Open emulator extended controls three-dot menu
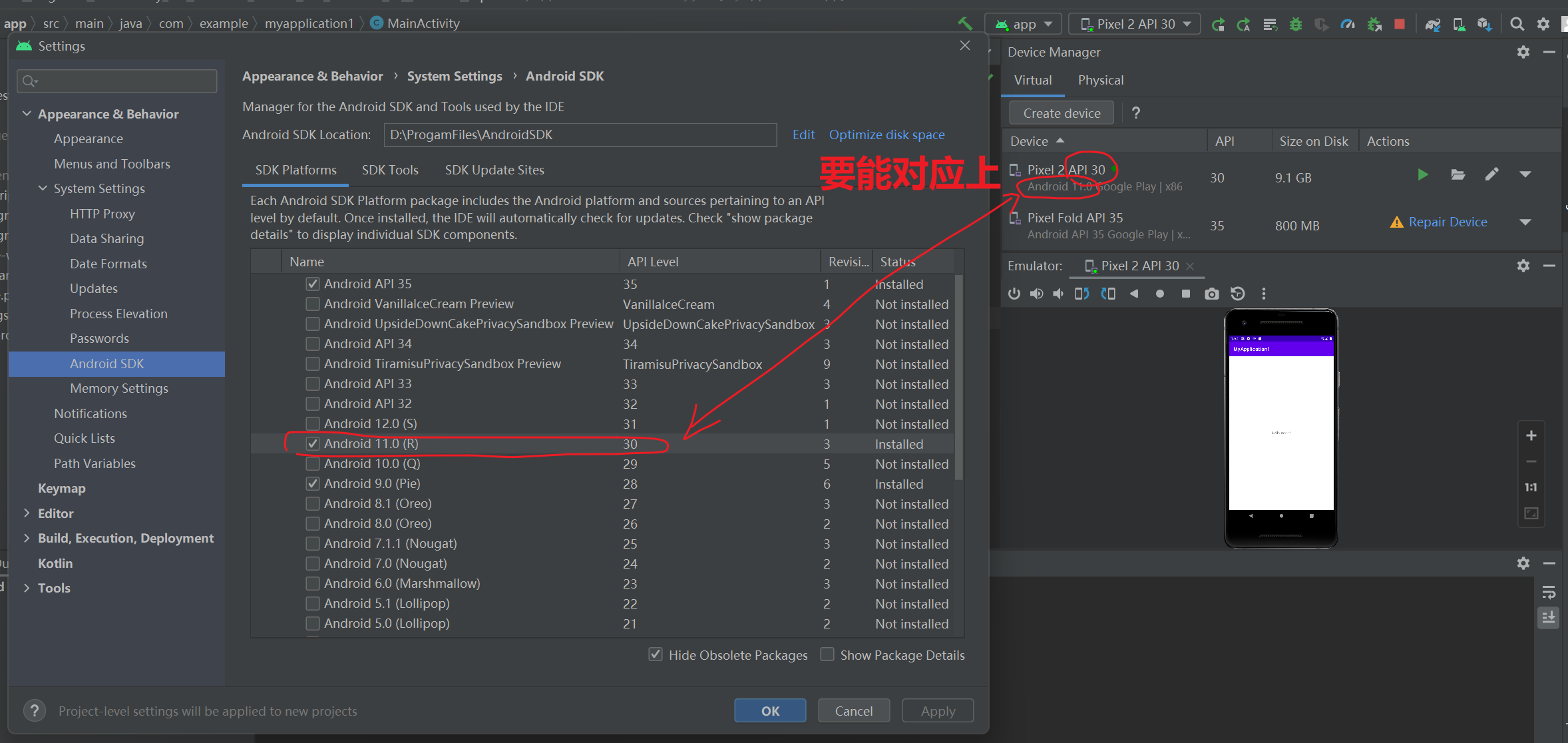 [1263, 294]
